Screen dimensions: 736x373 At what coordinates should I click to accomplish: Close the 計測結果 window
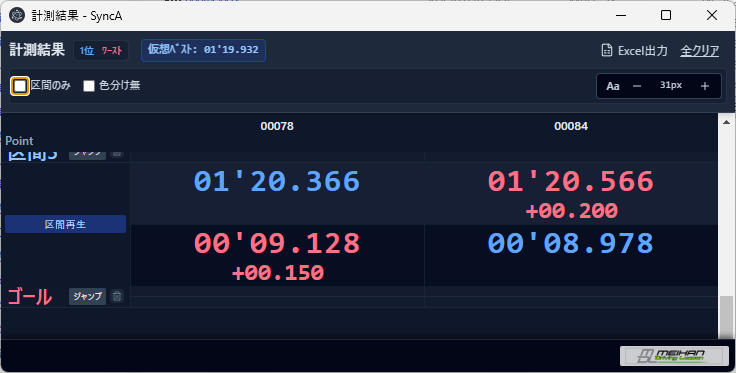[712, 15]
